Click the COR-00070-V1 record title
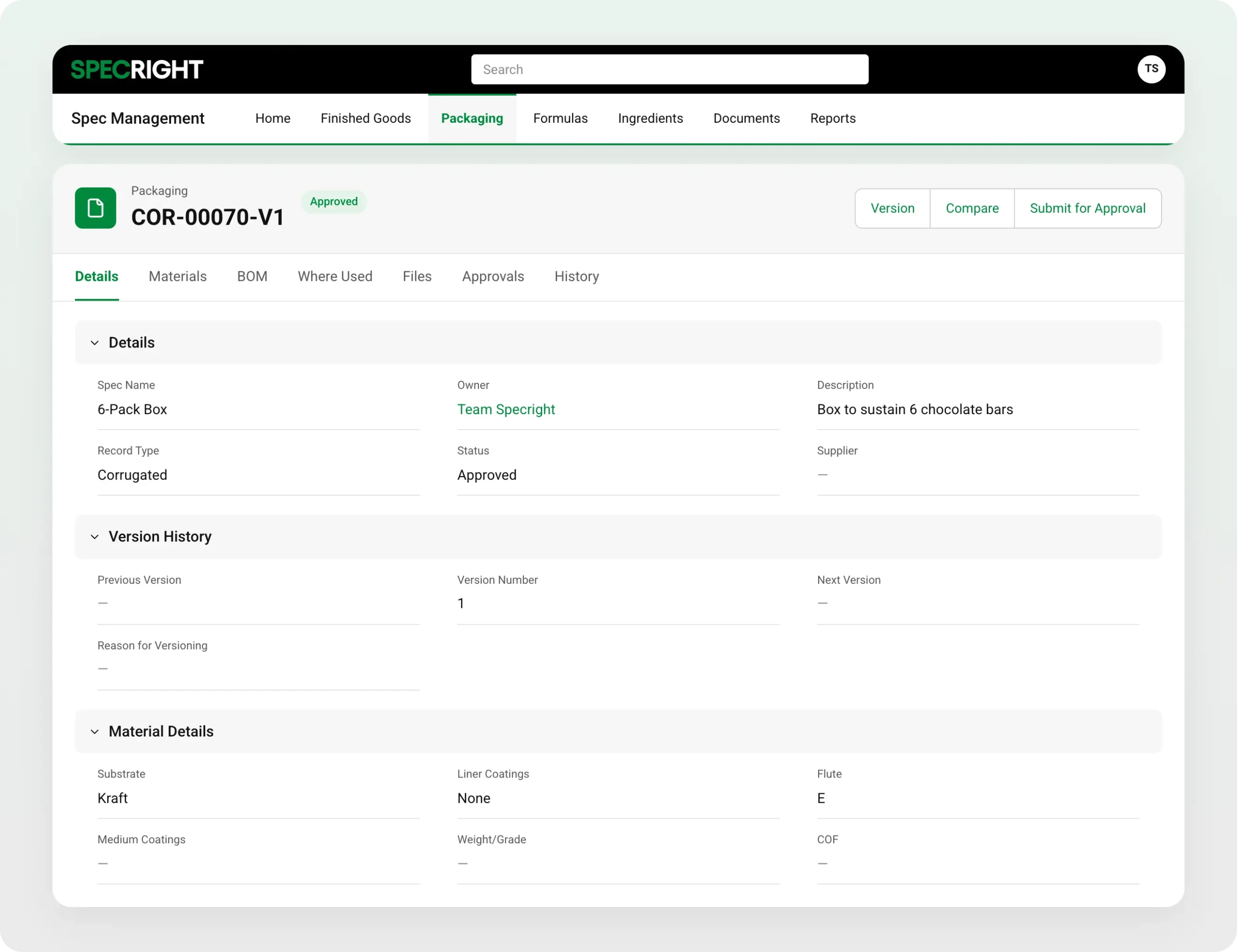Screen dimensions: 1237x952 207,217
